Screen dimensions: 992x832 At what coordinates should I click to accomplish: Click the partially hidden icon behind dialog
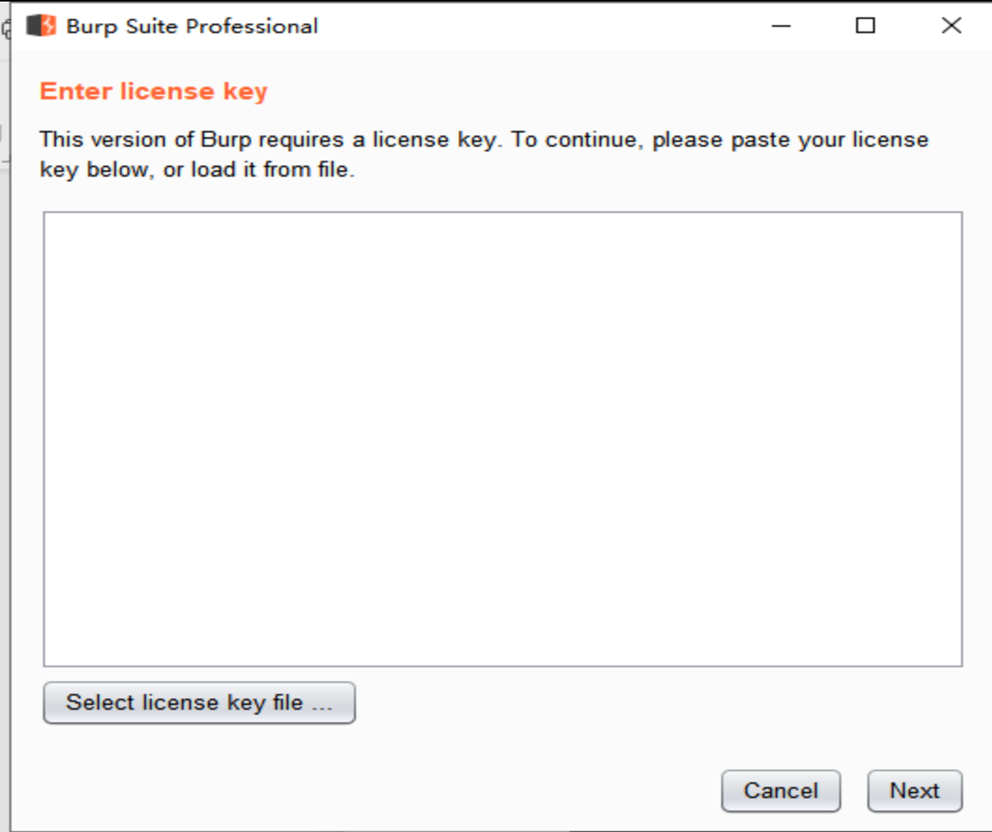point(6,28)
